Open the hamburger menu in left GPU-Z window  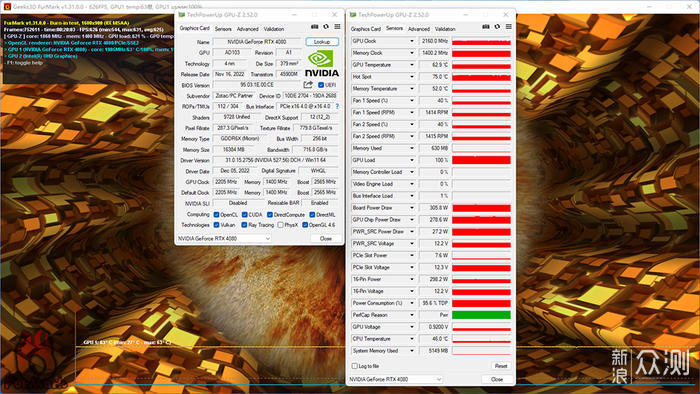pyautogui.click(x=338, y=27)
